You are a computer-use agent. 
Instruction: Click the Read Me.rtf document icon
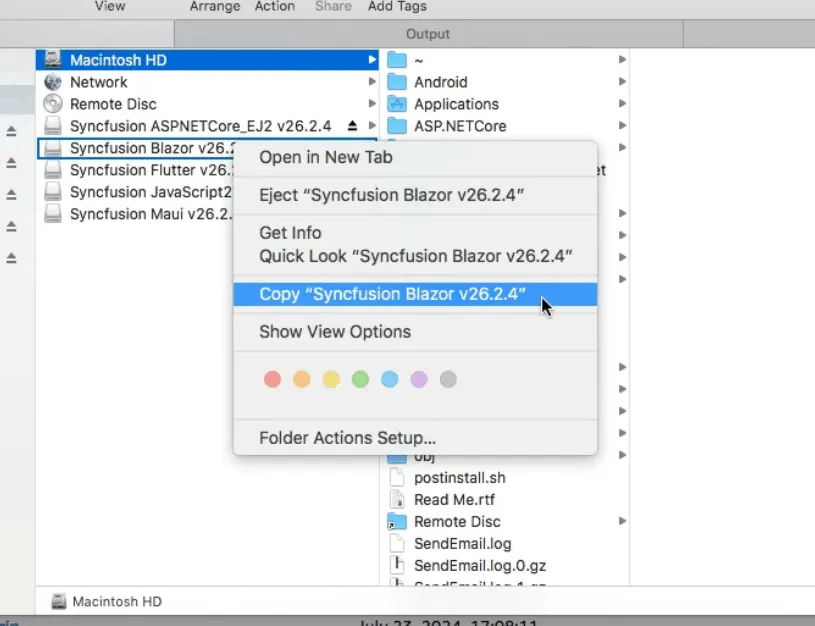click(399, 499)
